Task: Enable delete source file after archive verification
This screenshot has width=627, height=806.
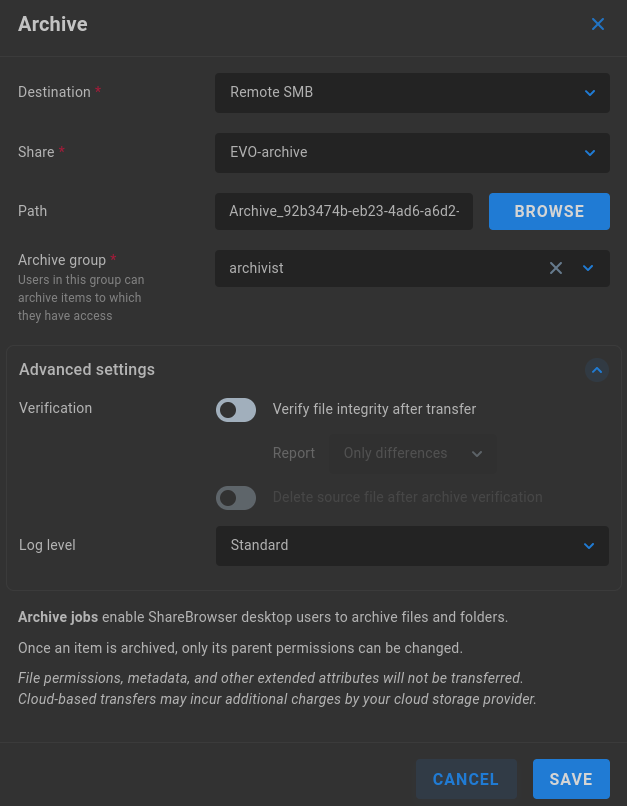Action: pyautogui.click(x=236, y=497)
